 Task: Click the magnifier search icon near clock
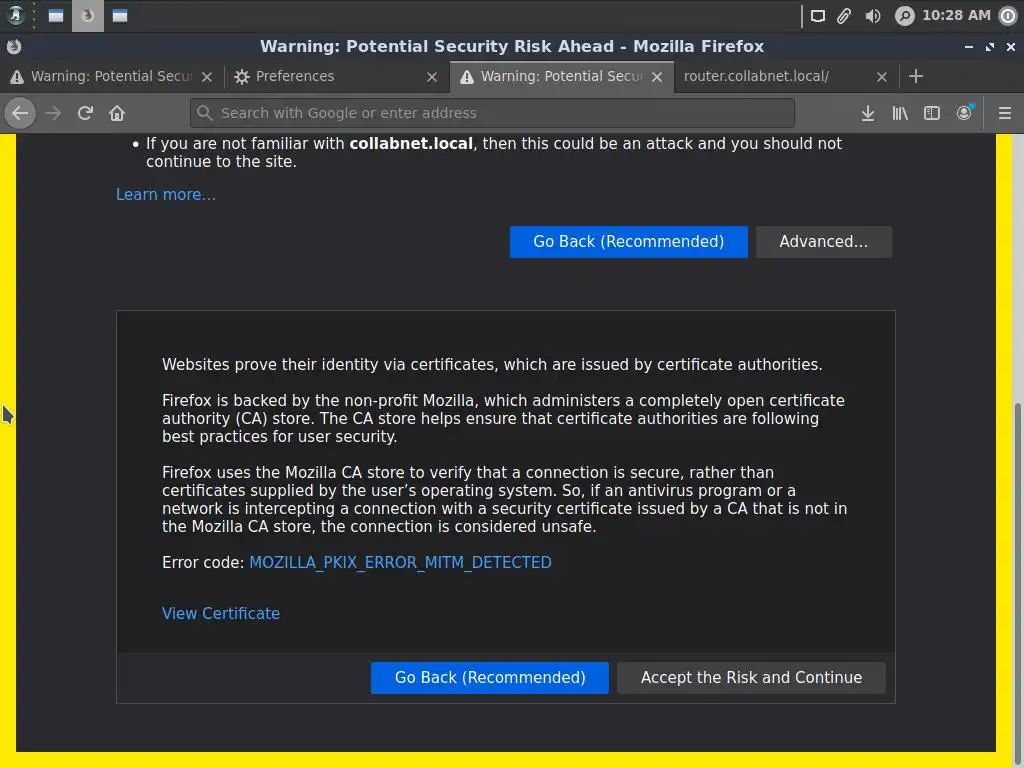904,16
